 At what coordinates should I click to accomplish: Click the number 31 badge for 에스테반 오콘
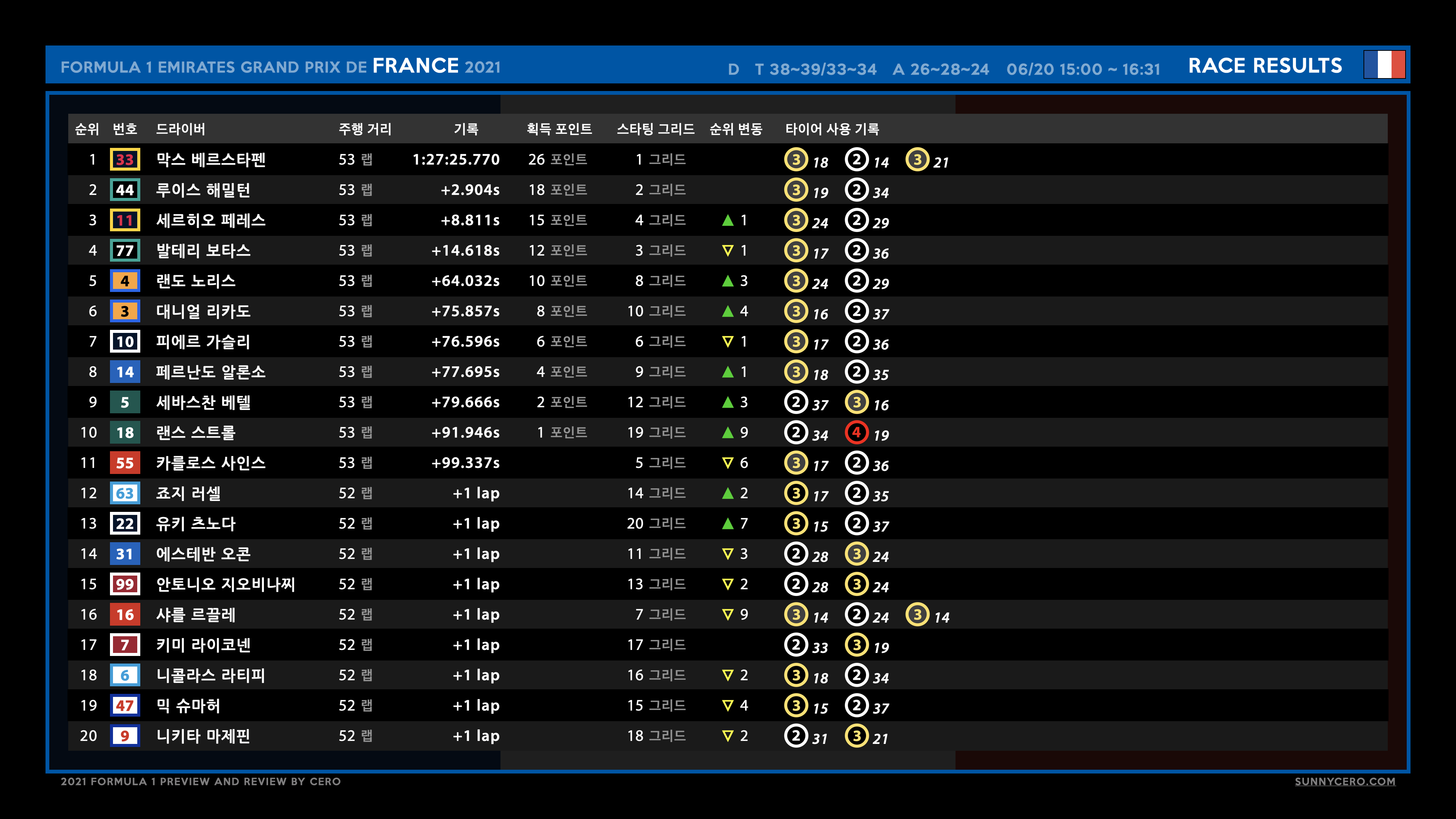pyautogui.click(x=125, y=554)
